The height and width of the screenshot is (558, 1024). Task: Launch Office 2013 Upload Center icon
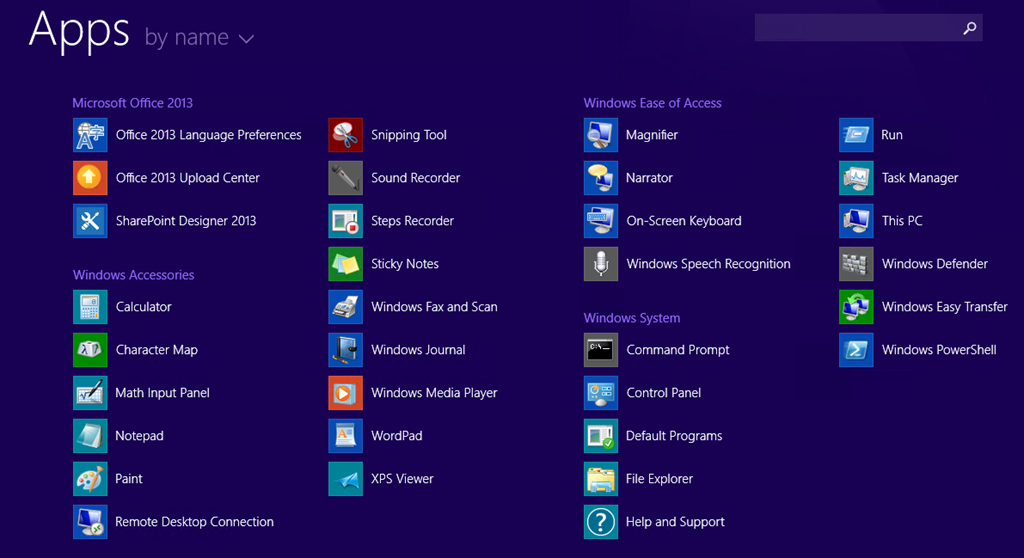[x=90, y=178]
